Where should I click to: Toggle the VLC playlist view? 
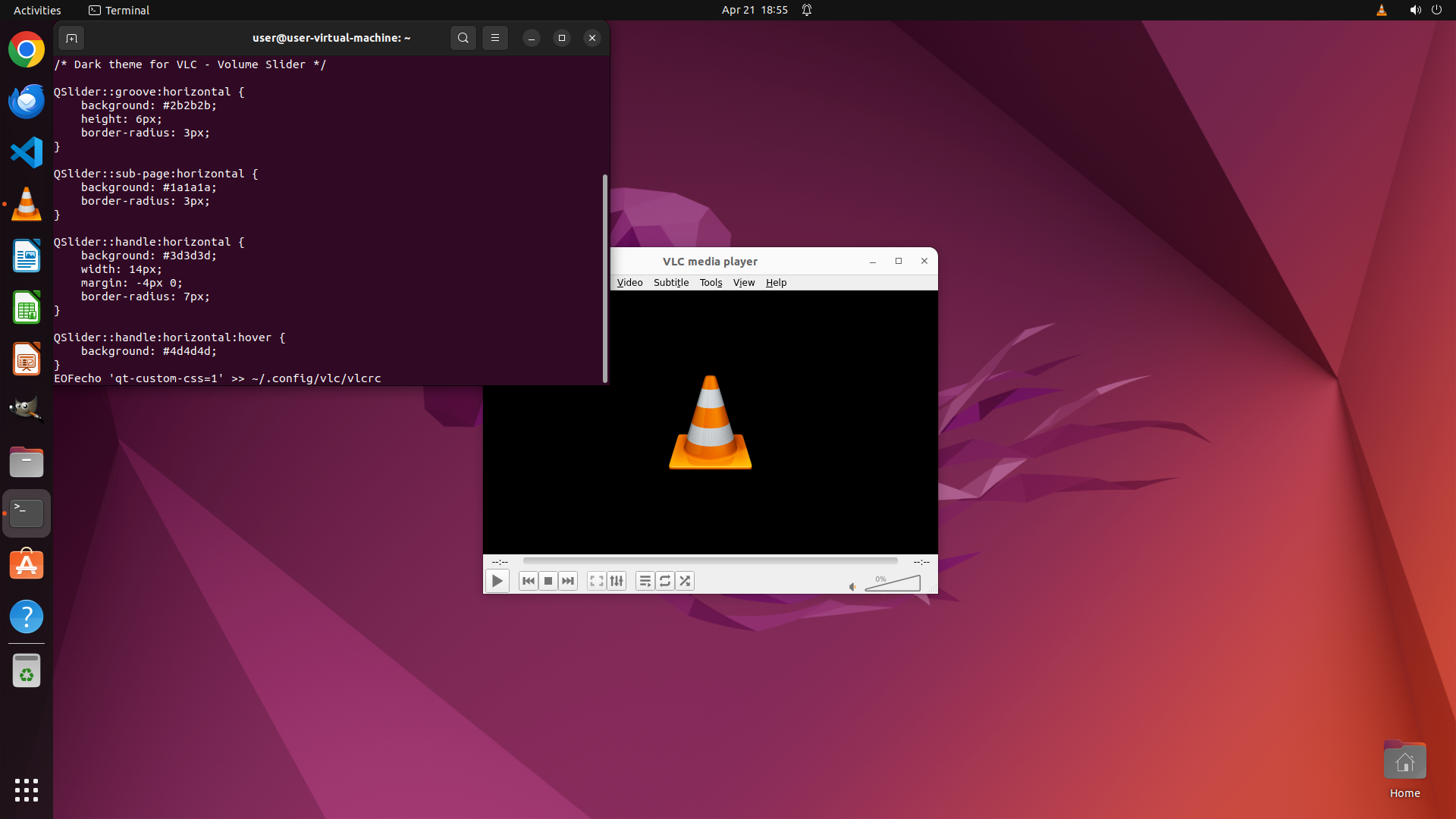[x=645, y=581]
